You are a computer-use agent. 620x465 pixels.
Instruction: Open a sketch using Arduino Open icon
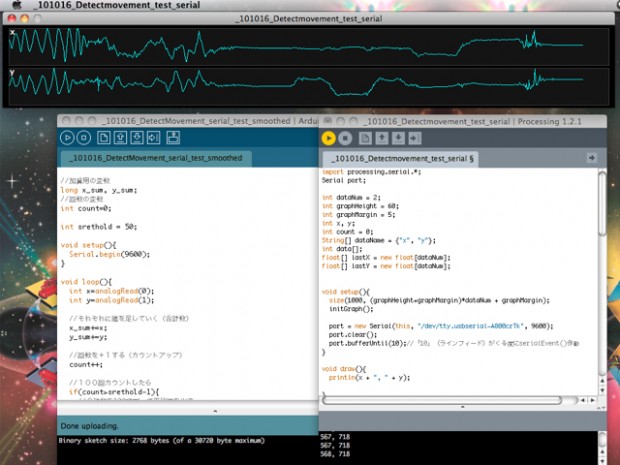tap(120, 137)
